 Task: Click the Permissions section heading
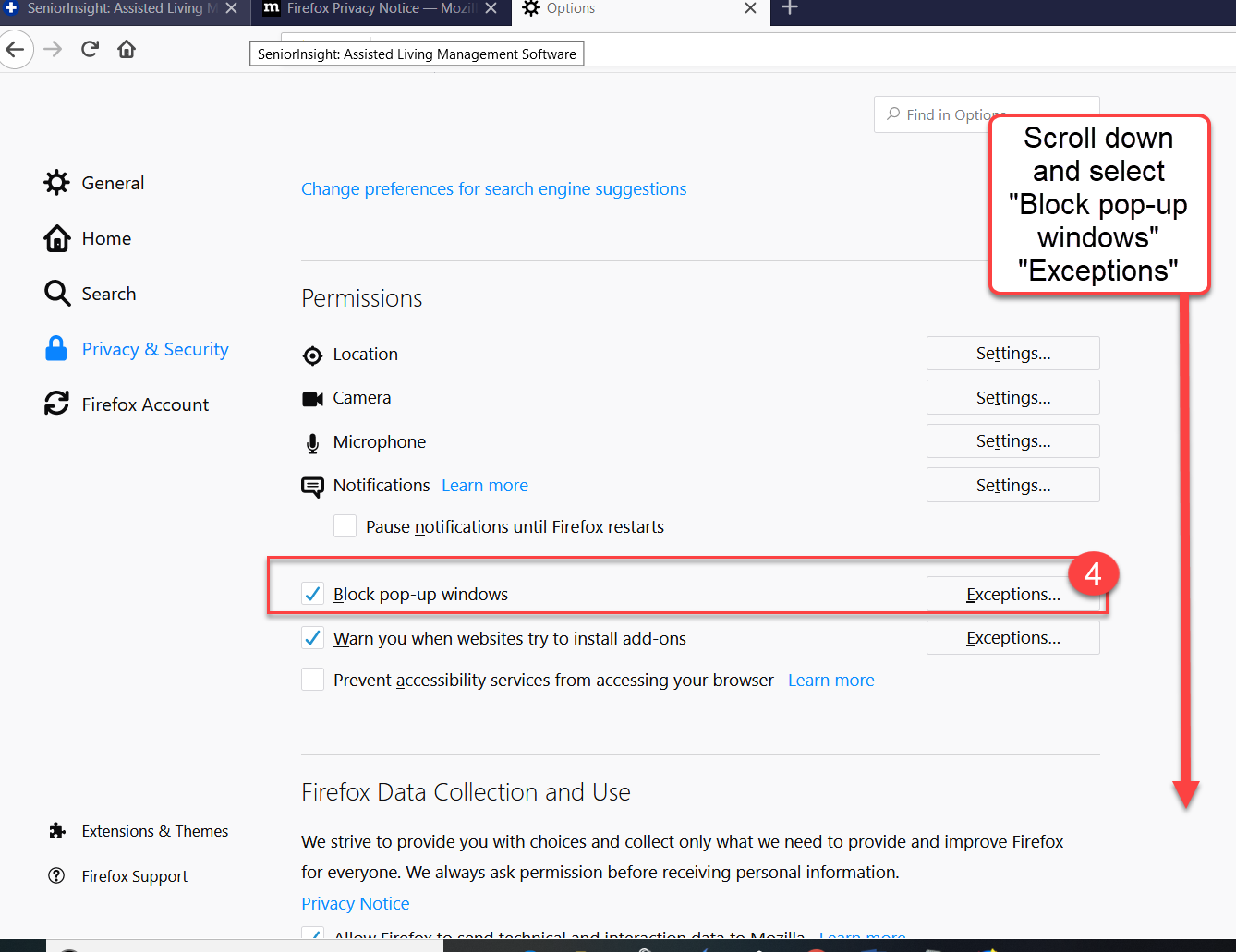(362, 298)
